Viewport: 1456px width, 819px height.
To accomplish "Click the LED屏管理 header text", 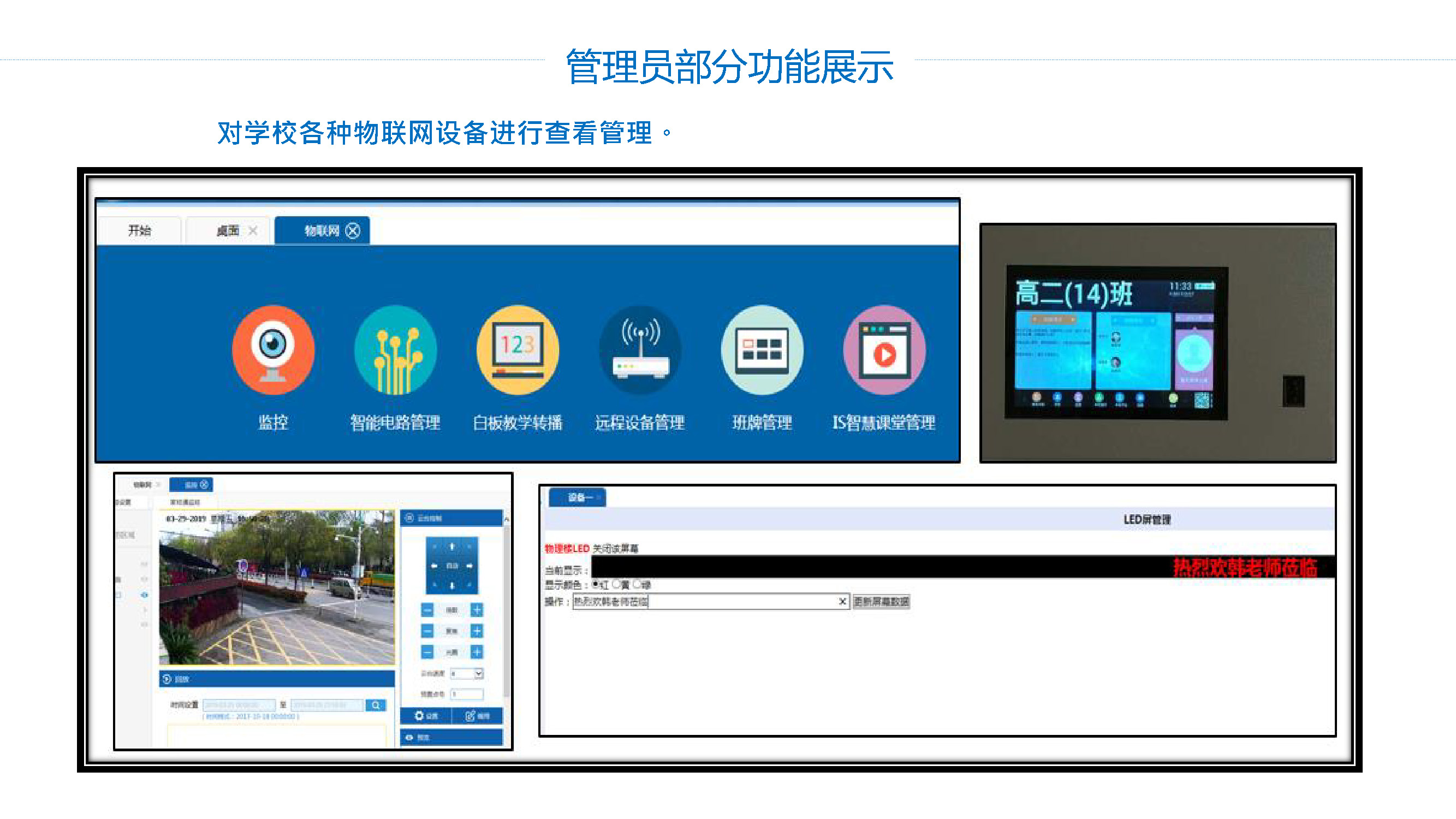I will pos(1147,519).
